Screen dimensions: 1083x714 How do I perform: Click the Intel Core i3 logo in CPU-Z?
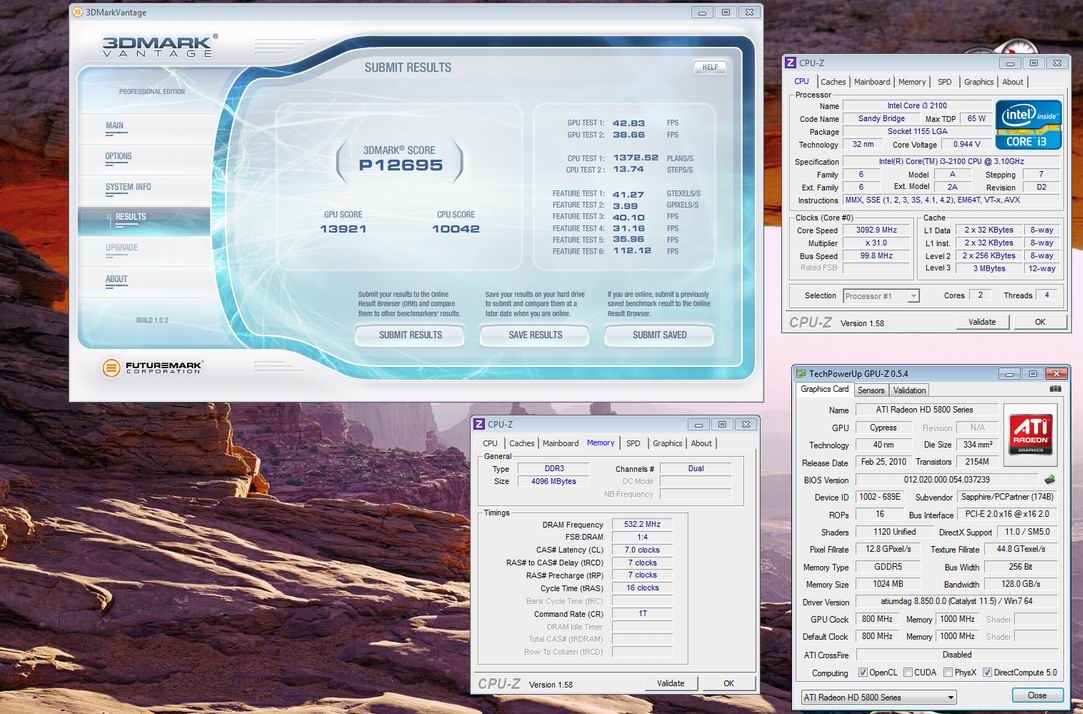tap(1028, 125)
